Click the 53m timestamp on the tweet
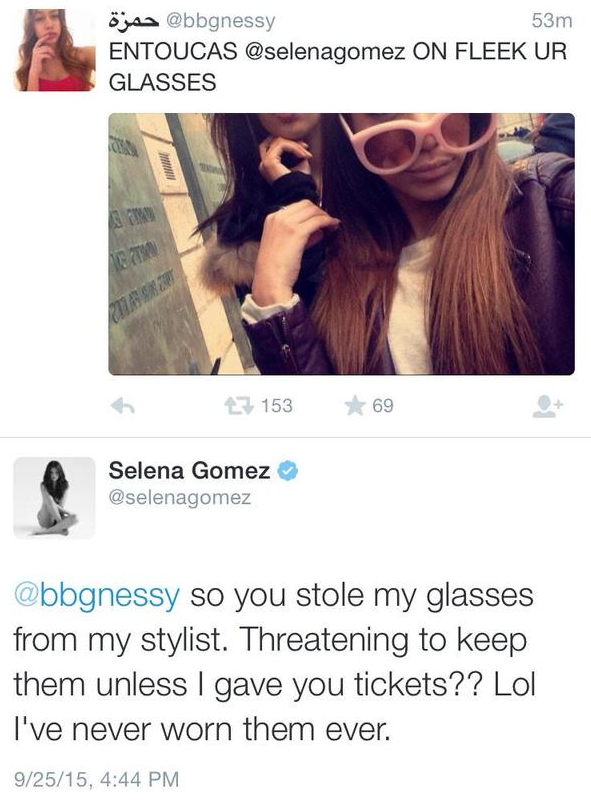Screen dimensions: 591x800 [552, 21]
